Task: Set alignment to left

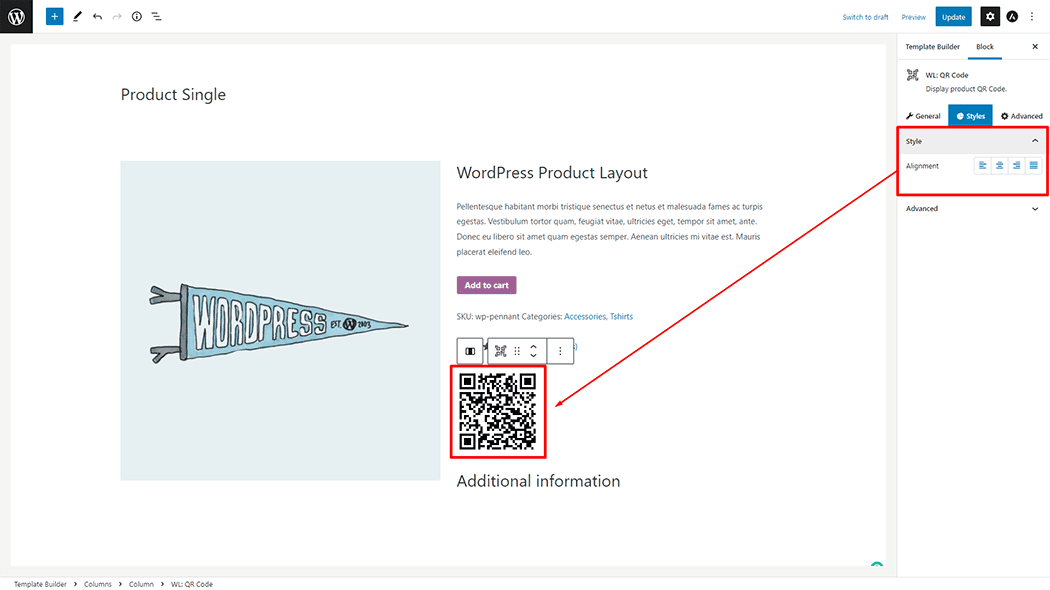Action: (x=983, y=166)
